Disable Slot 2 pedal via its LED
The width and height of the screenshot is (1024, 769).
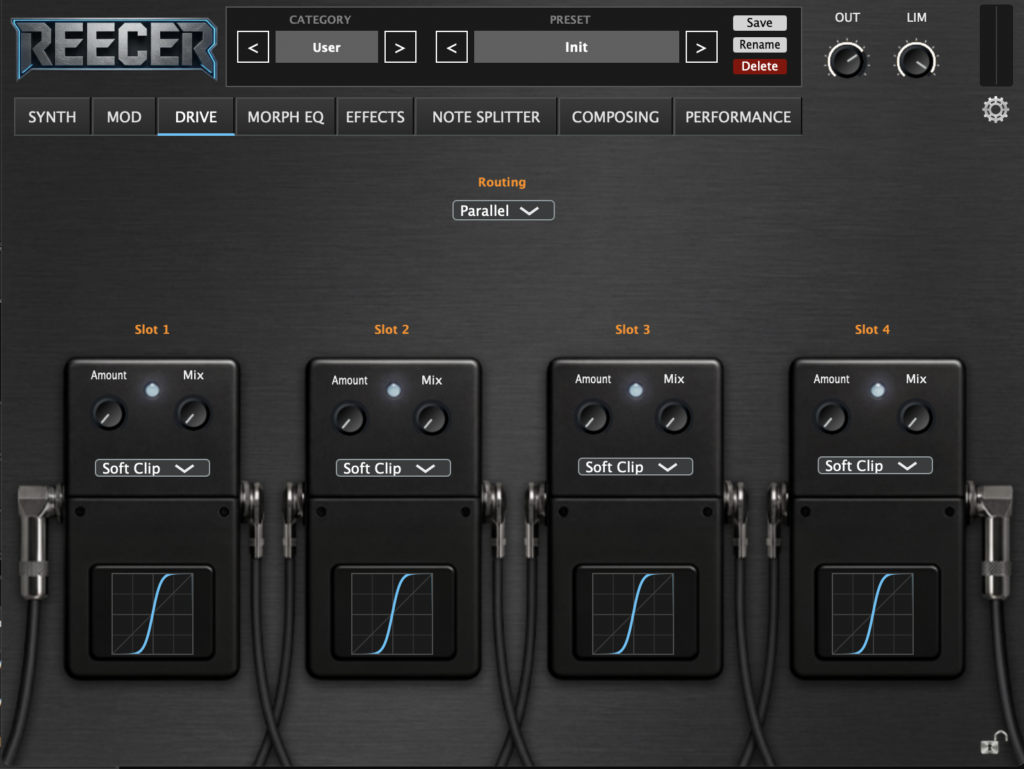click(393, 390)
